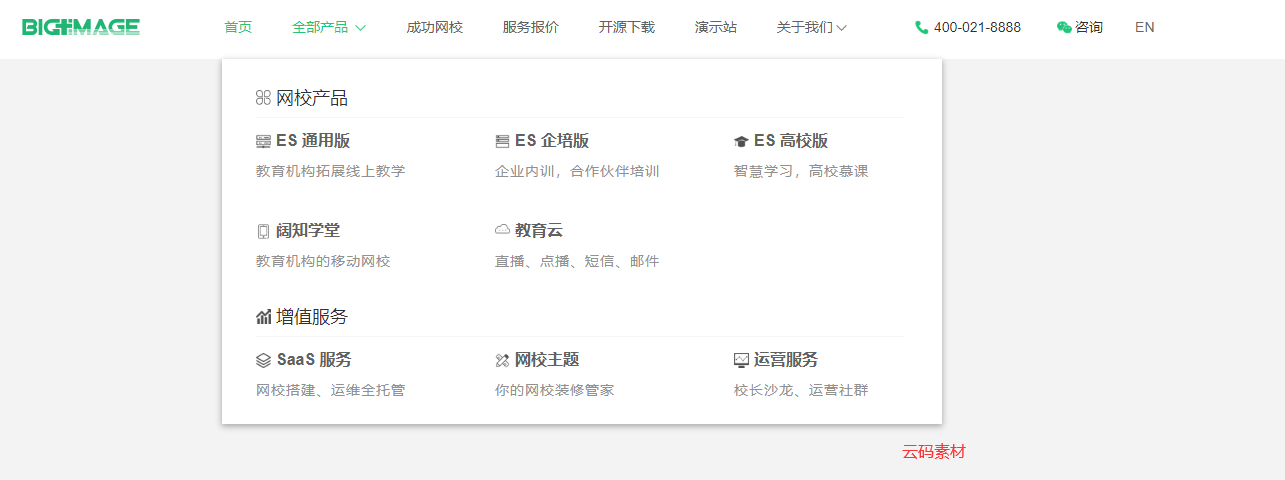Click the green phone icon
This screenshot has width=1285, height=480.
pos(921,28)
